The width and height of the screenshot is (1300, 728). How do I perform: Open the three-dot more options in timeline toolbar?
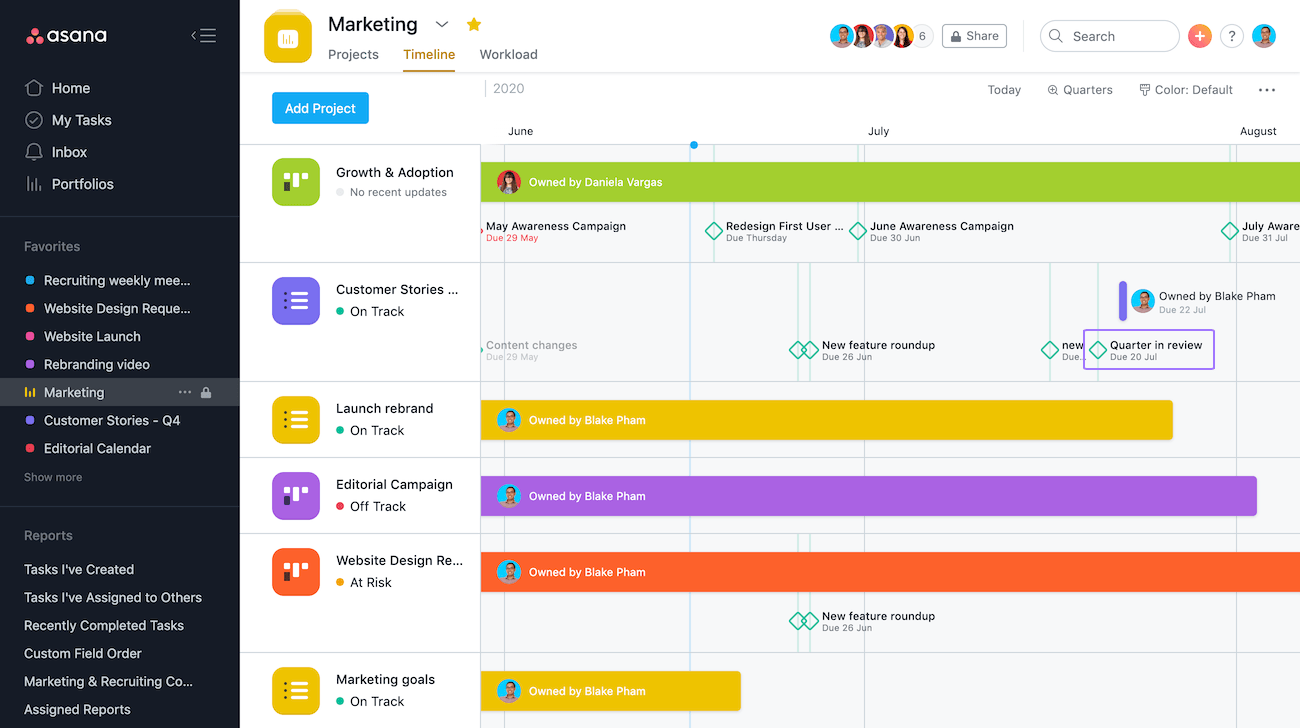coord(1267,90)
